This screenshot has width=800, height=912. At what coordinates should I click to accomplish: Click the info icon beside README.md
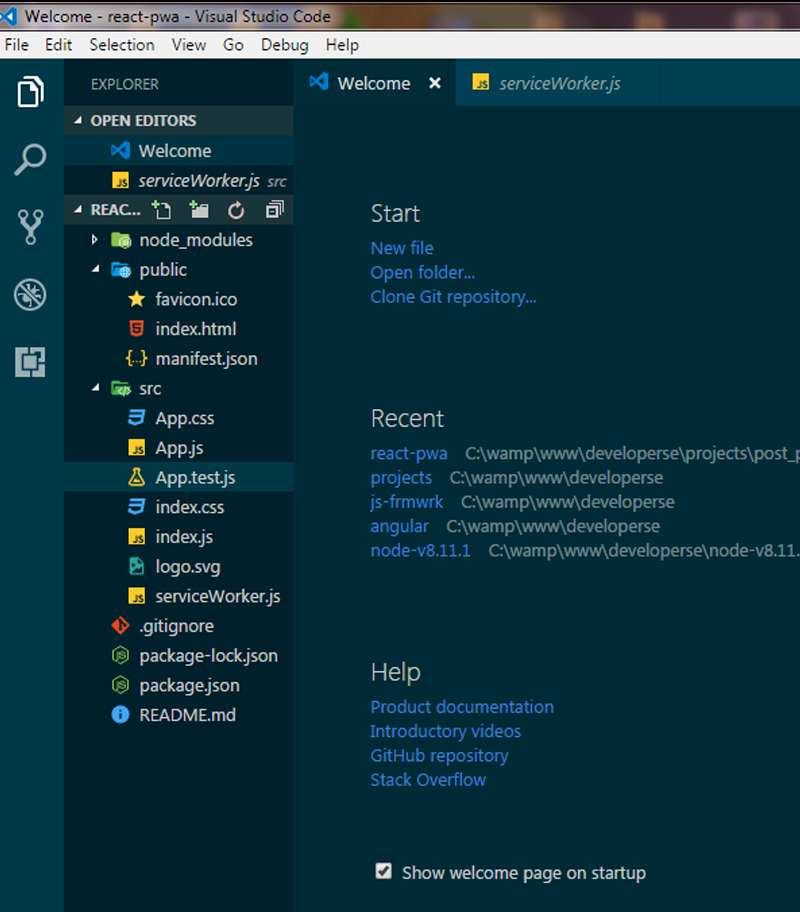point(120,714)
